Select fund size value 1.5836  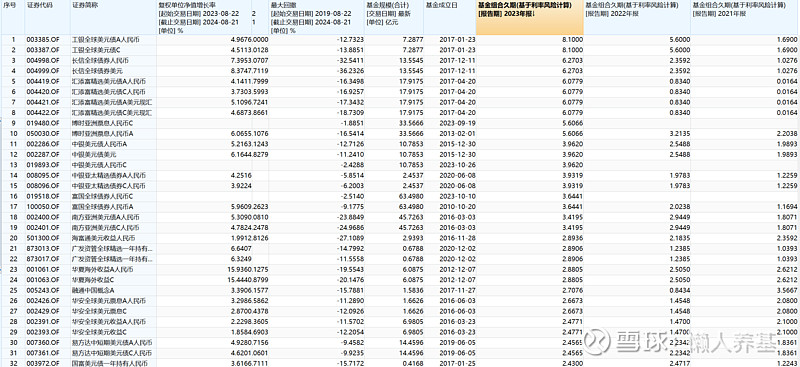click(413, 290)
